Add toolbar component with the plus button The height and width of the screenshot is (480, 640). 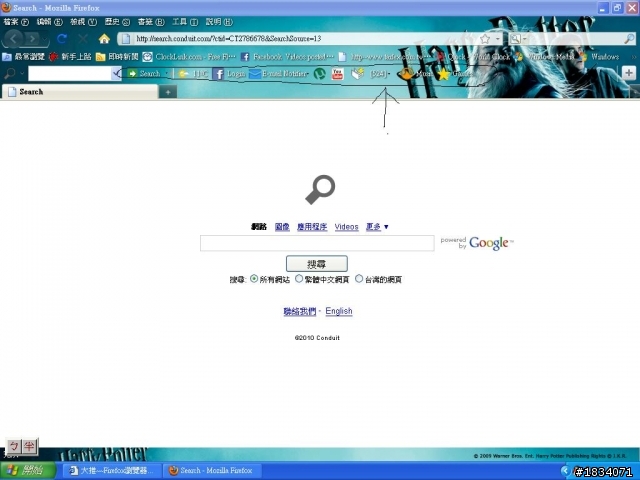[629, 73]
